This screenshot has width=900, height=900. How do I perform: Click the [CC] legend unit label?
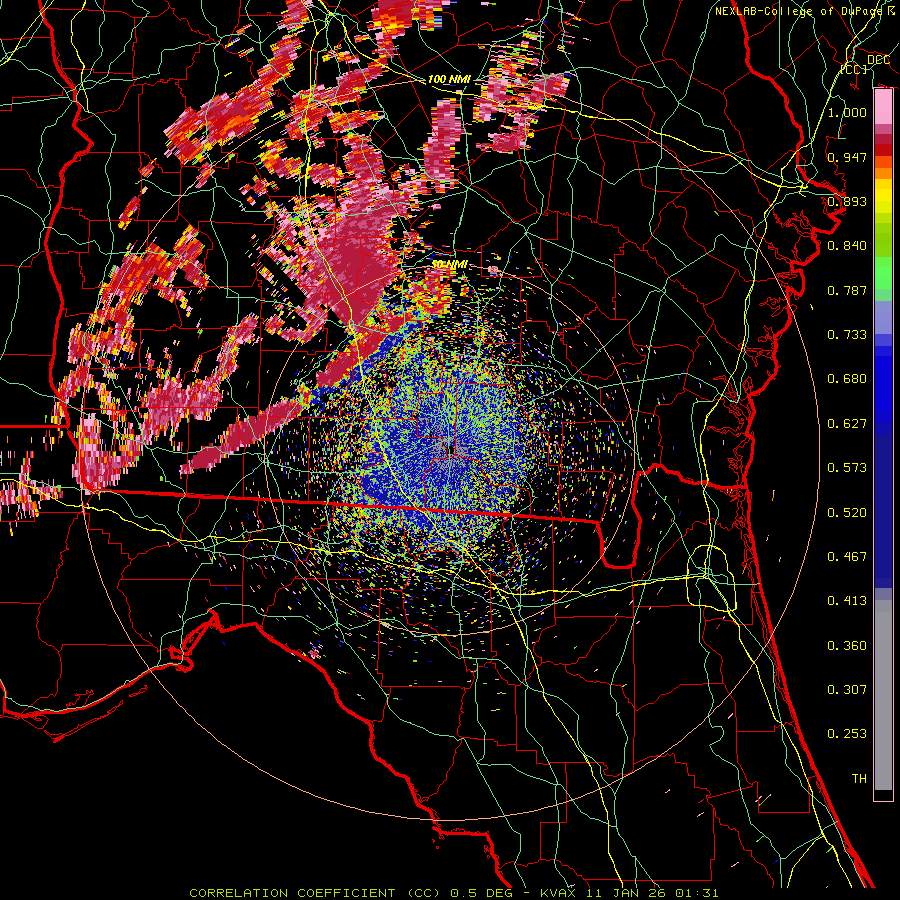pyautogui.click(x=854, y=69)
